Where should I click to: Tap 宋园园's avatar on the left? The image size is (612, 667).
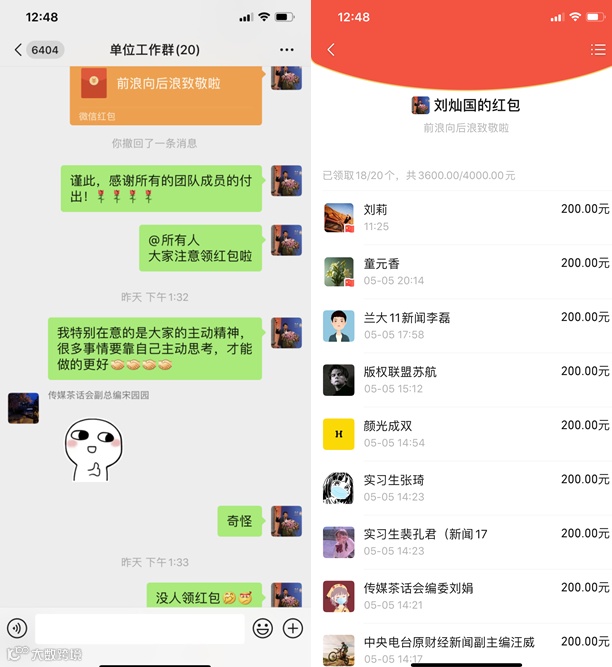(x=23, y=408)
